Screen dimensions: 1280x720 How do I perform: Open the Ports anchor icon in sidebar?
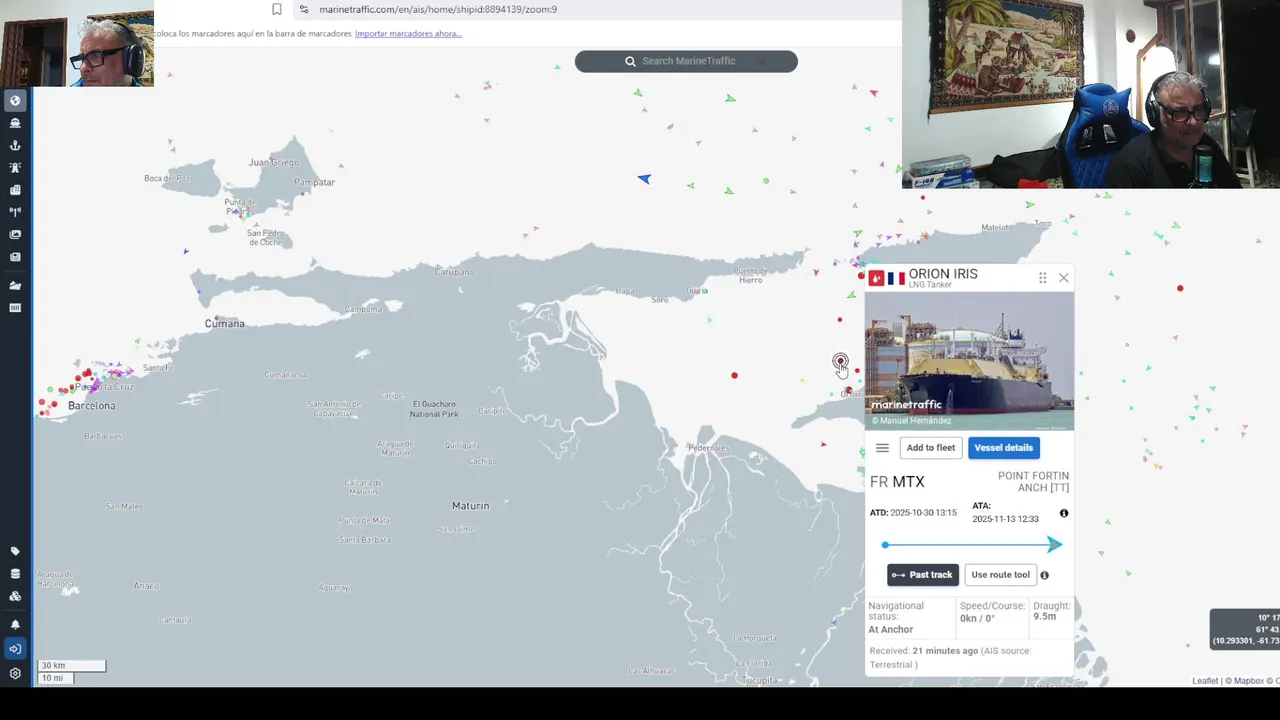(15, 145)
